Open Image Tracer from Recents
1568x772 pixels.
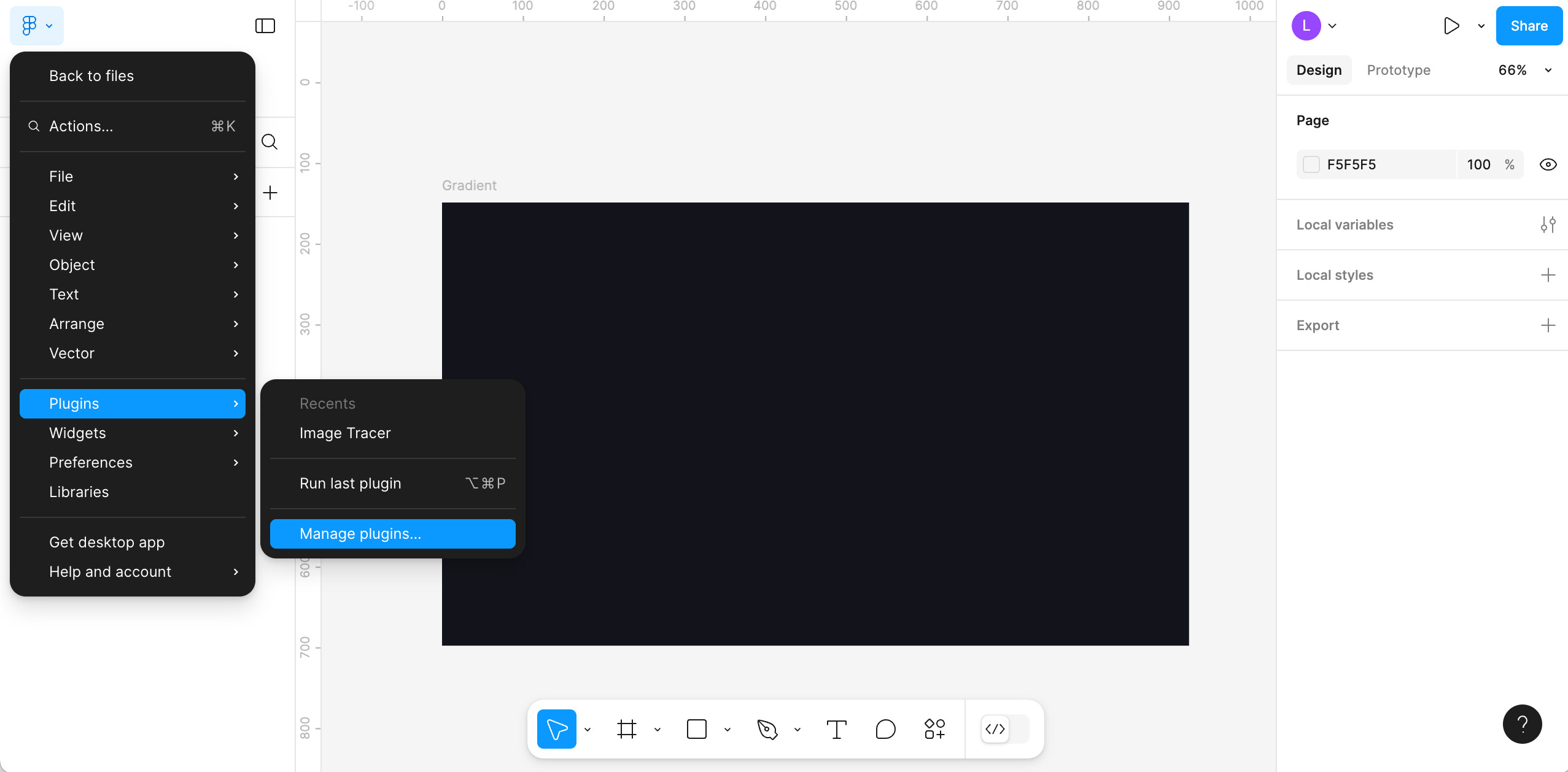[344, 433]
